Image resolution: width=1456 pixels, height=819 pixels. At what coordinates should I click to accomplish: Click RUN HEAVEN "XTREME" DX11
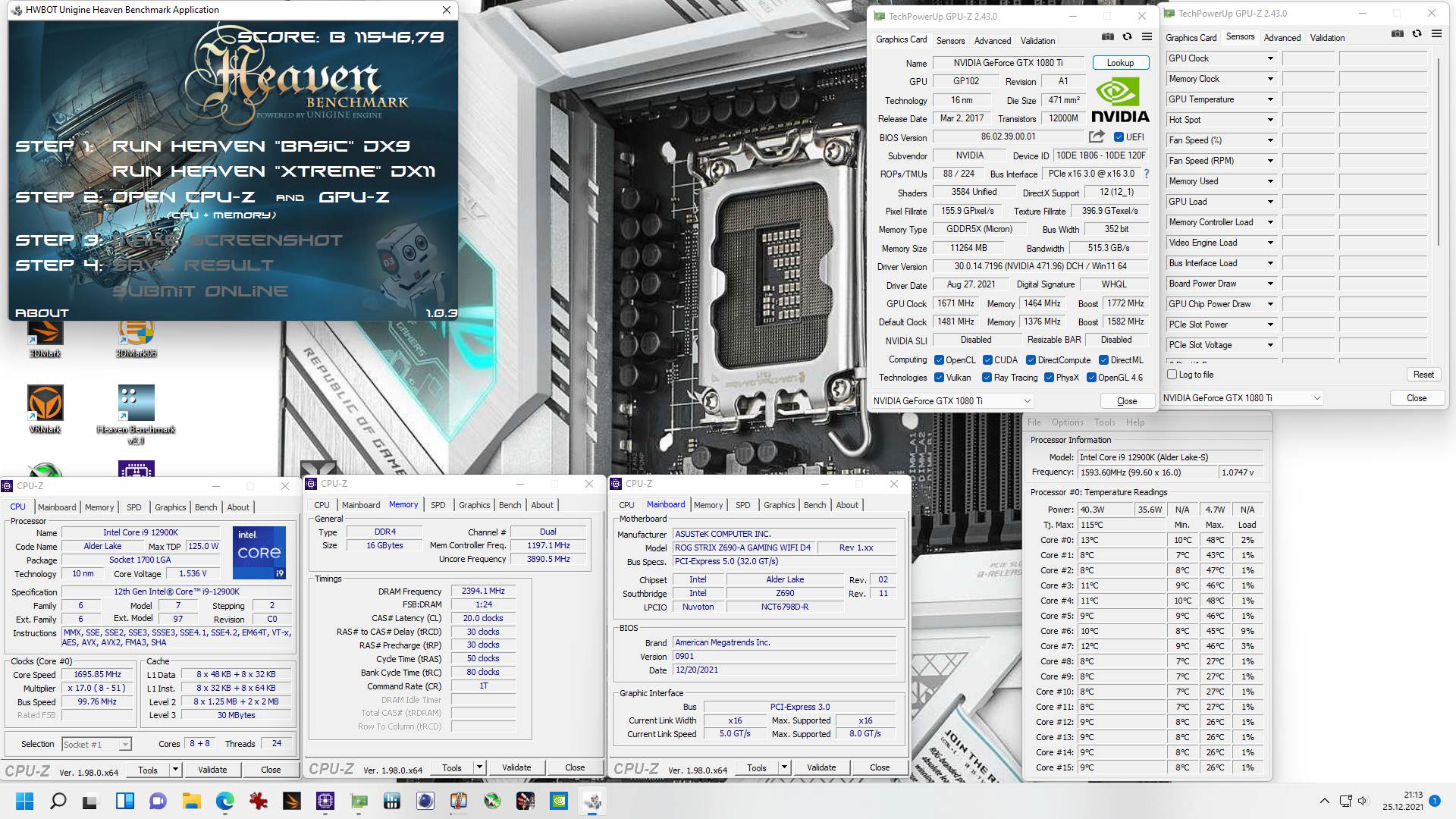click(x=274, y=171)
